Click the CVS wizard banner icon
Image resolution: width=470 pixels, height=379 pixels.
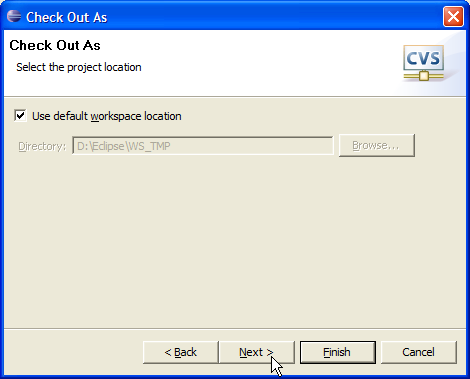point(423,63)
